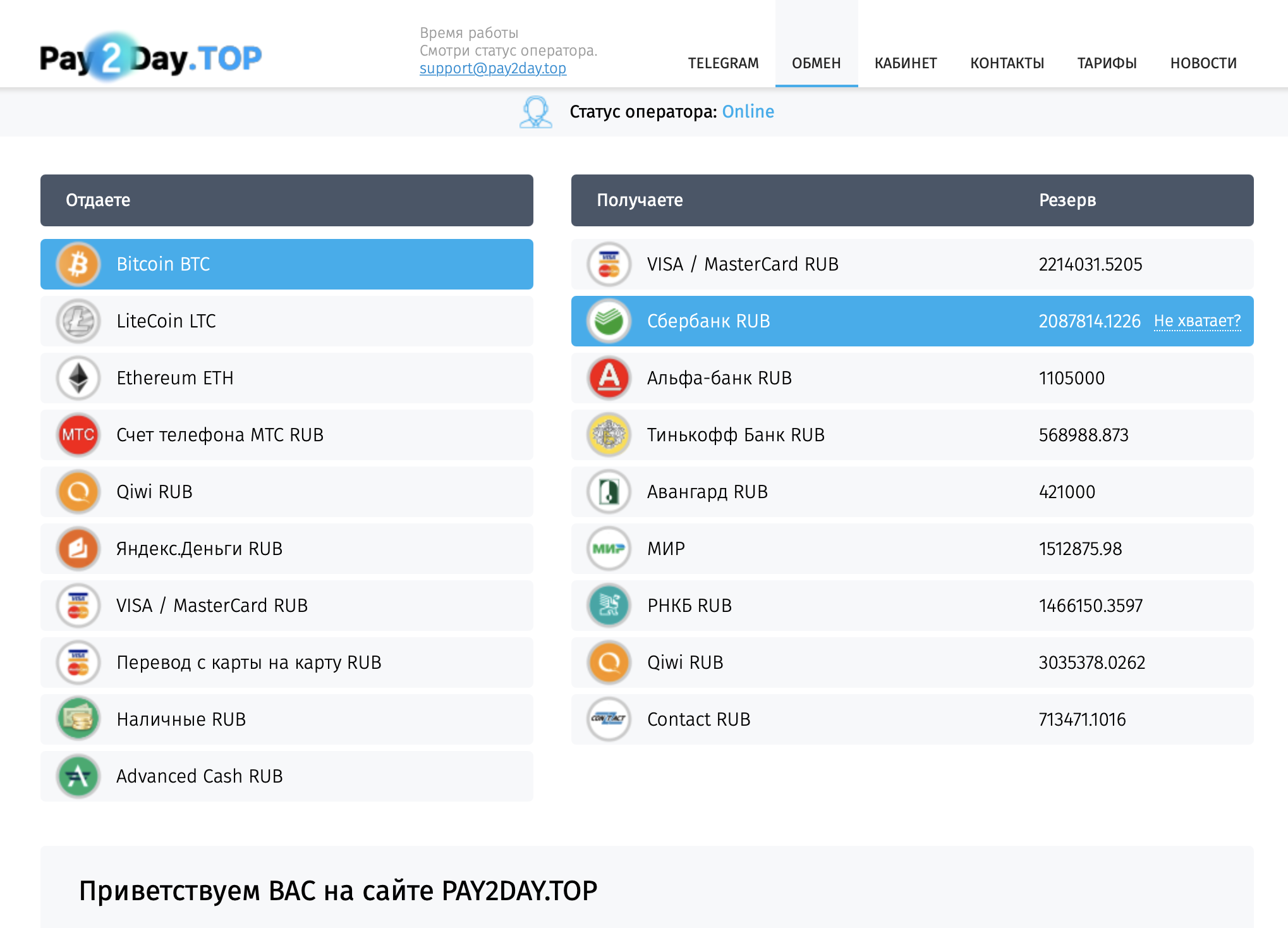Viewport: 1288px width, 928px height.
Task: Select Bitcoin BTC as give currency
Action: [287, 264]
